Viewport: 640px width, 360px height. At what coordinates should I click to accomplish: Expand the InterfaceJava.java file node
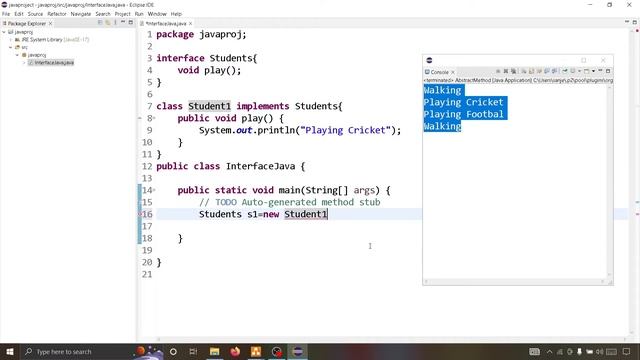point(24,63)
